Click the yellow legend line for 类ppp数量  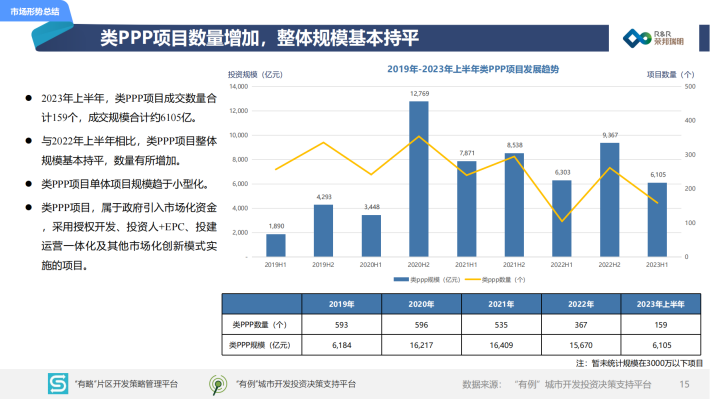(x=472, y=279)
